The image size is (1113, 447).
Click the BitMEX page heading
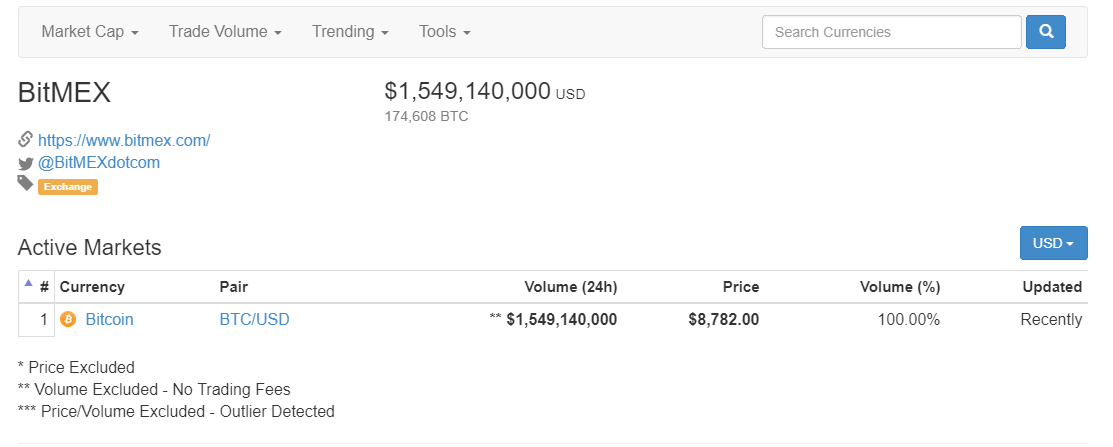coord(65,93)
